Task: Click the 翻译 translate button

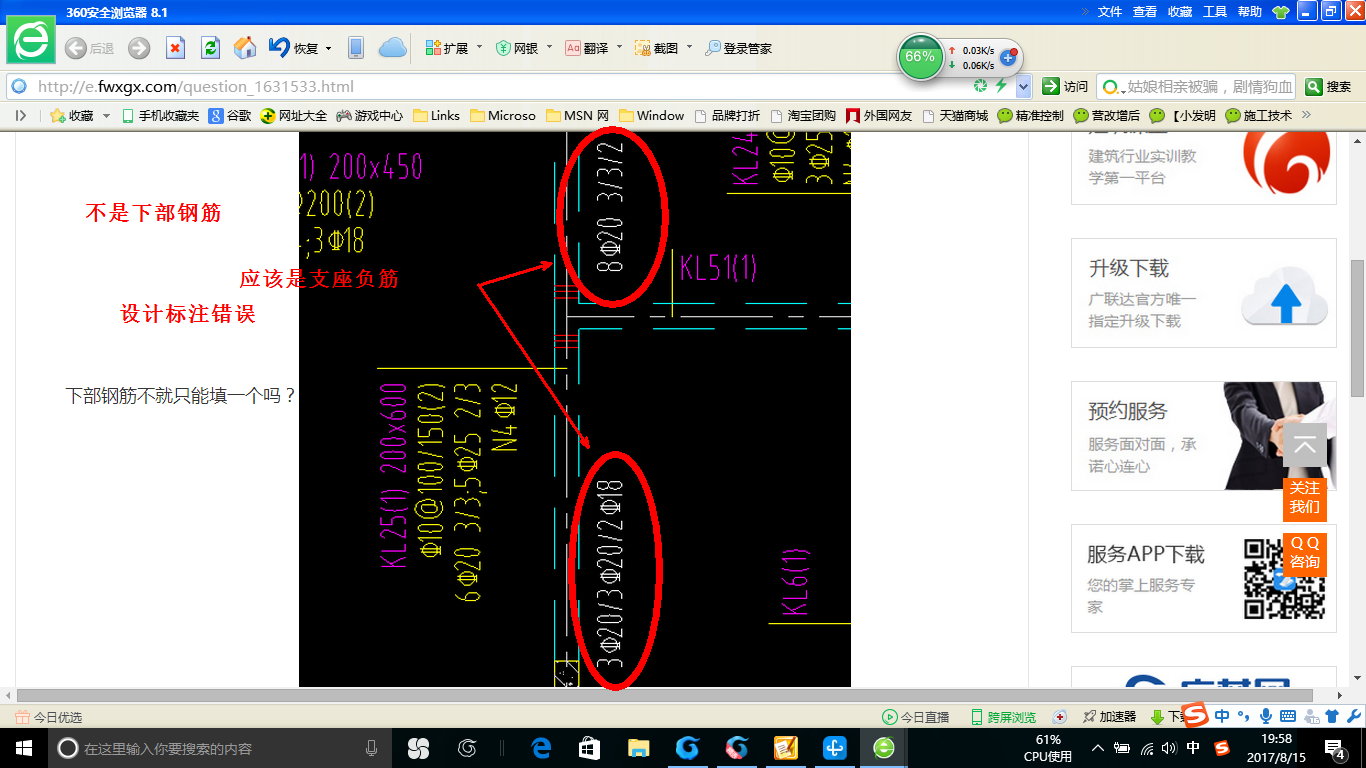Action: [587, 48]
